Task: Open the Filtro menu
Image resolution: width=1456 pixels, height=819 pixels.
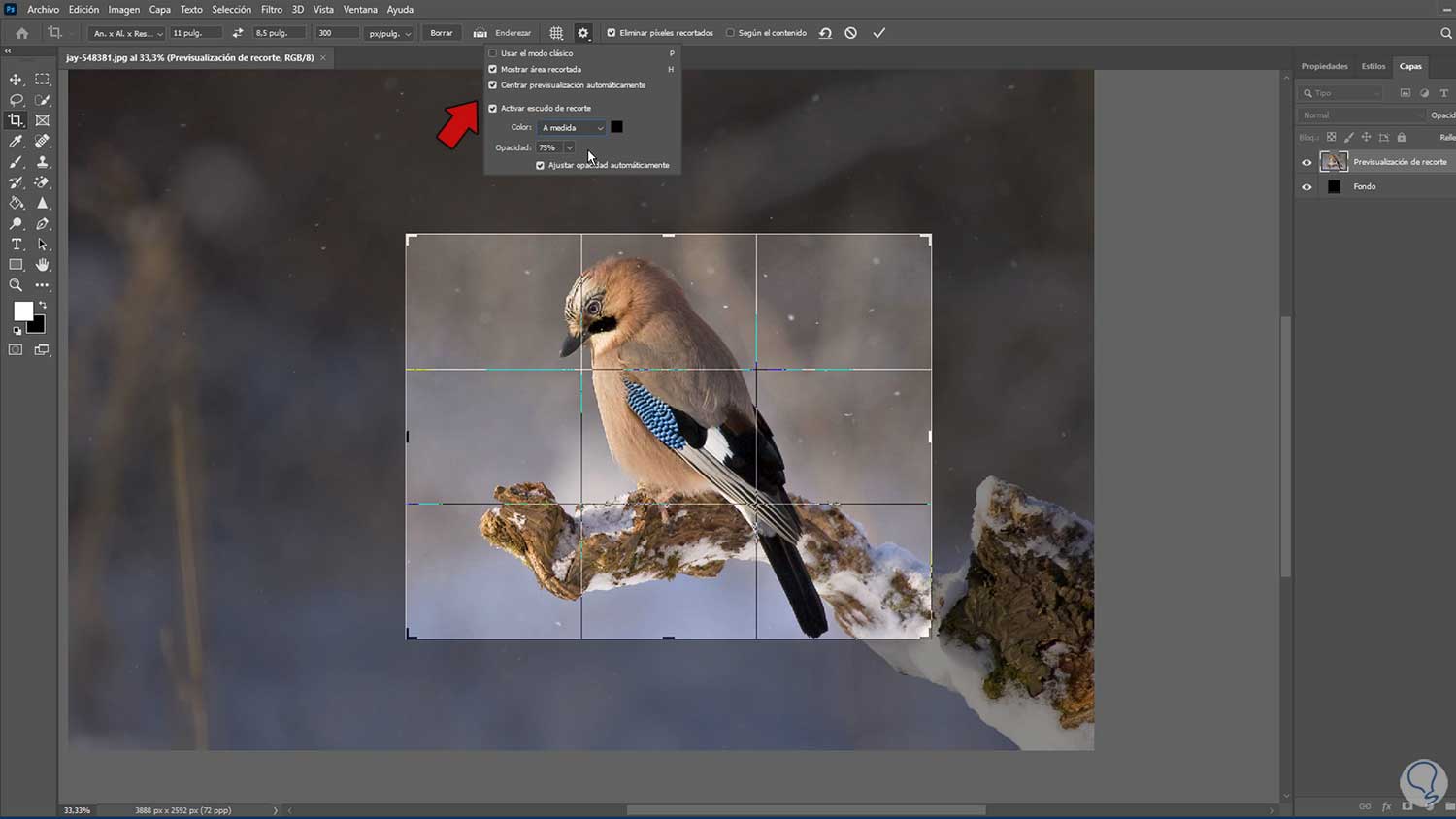Action: click(271, 10)
